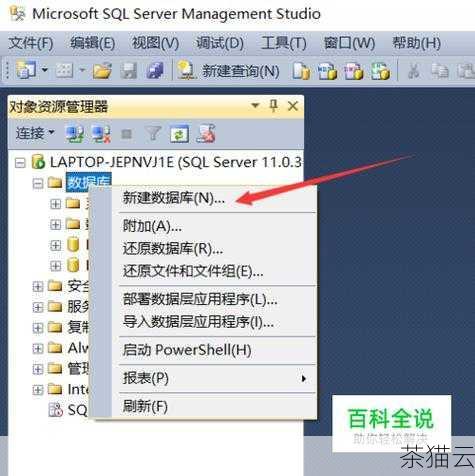Click the 管理 folder icon
475x476 pixels.
point(55,369)
